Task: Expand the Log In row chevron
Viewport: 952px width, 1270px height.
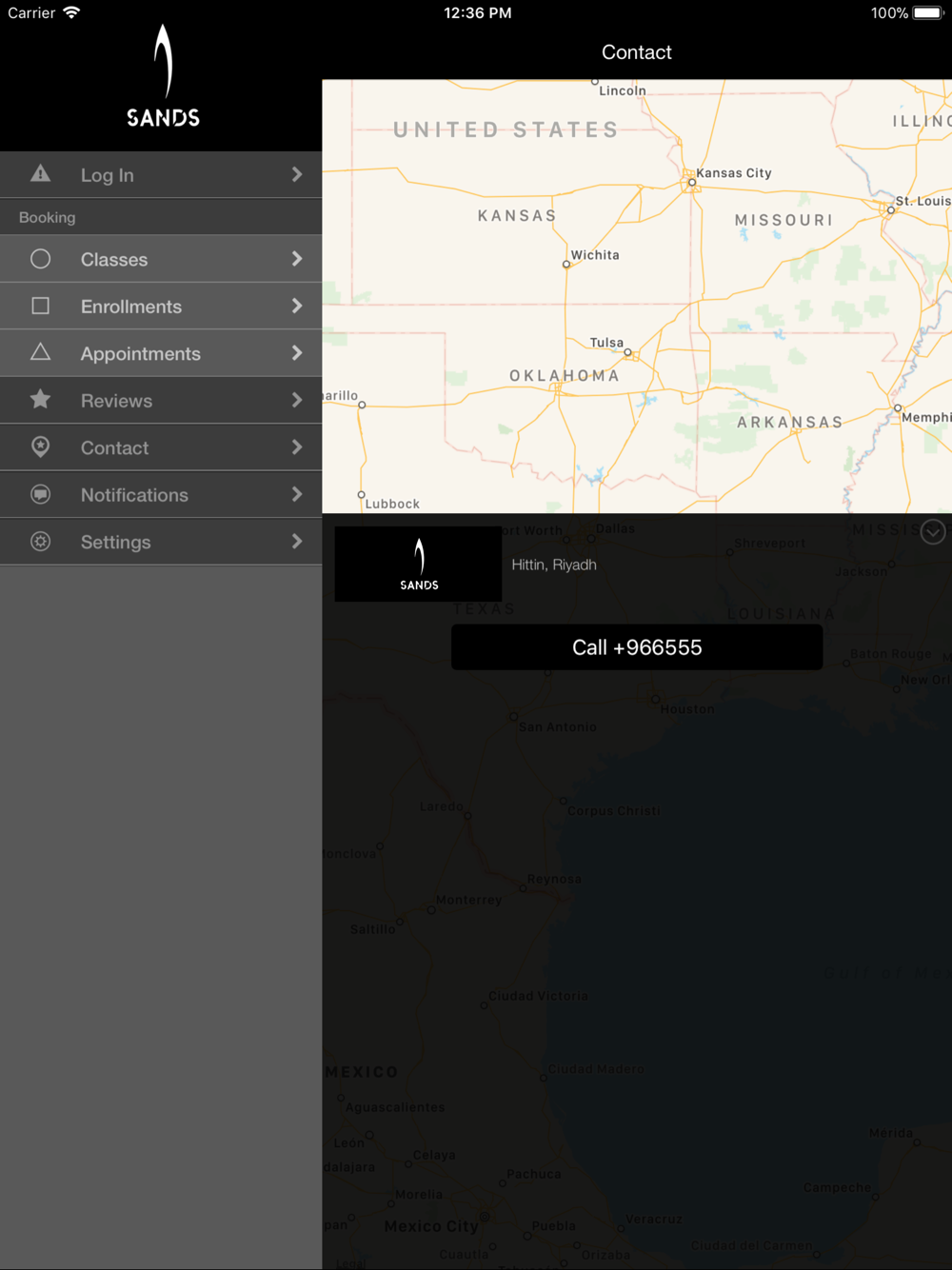Action: click(297, 174)
